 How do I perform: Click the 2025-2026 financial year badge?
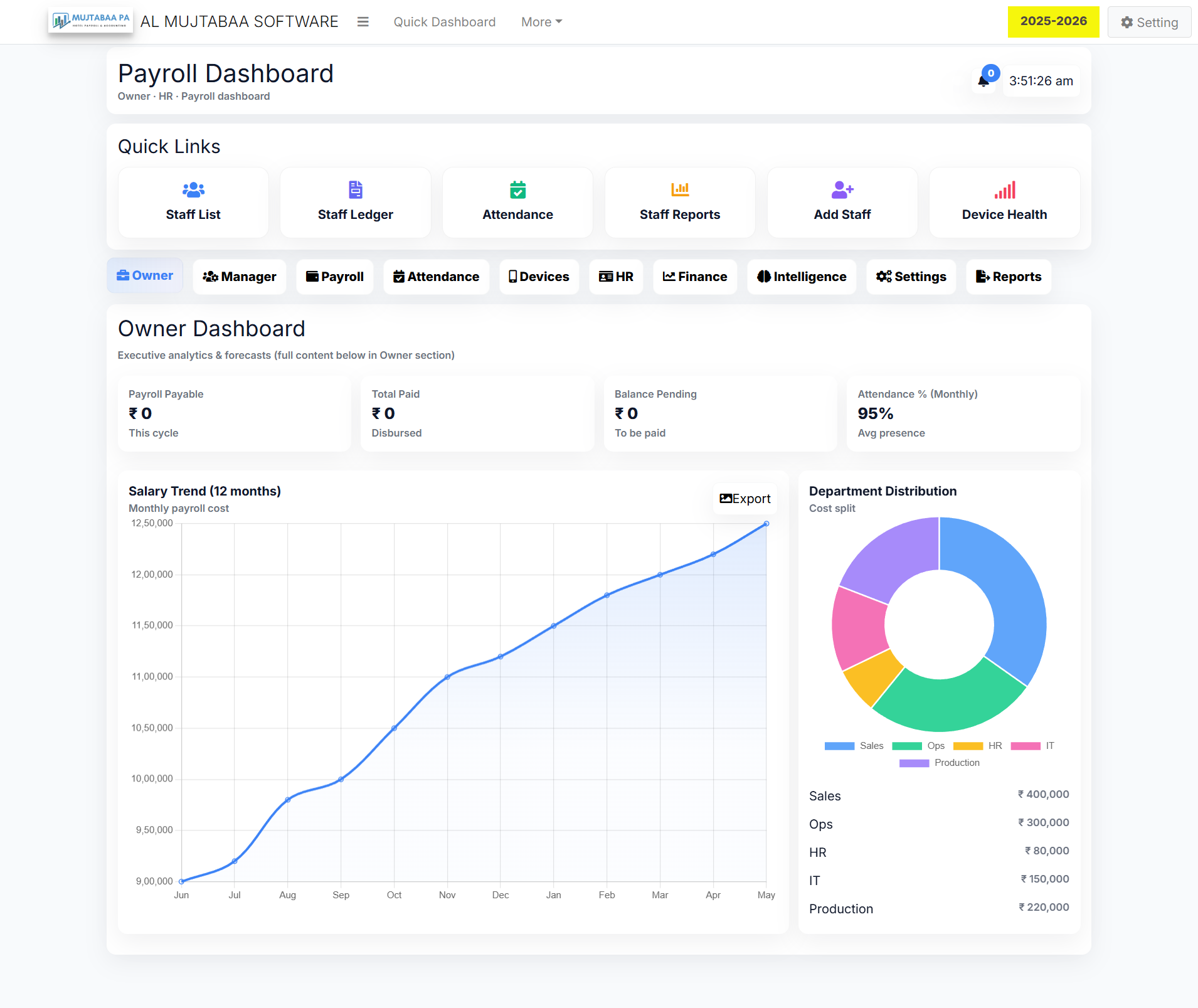[1053, 21]
